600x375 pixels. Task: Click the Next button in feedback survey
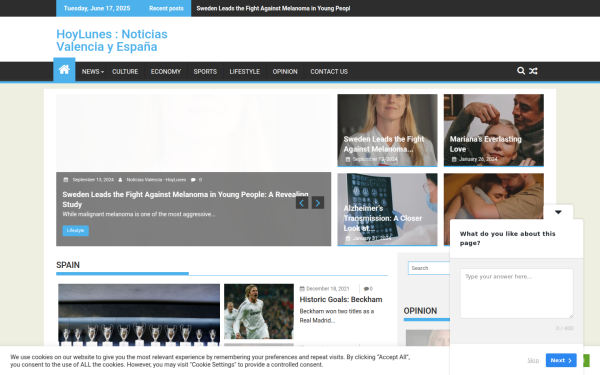561,360
